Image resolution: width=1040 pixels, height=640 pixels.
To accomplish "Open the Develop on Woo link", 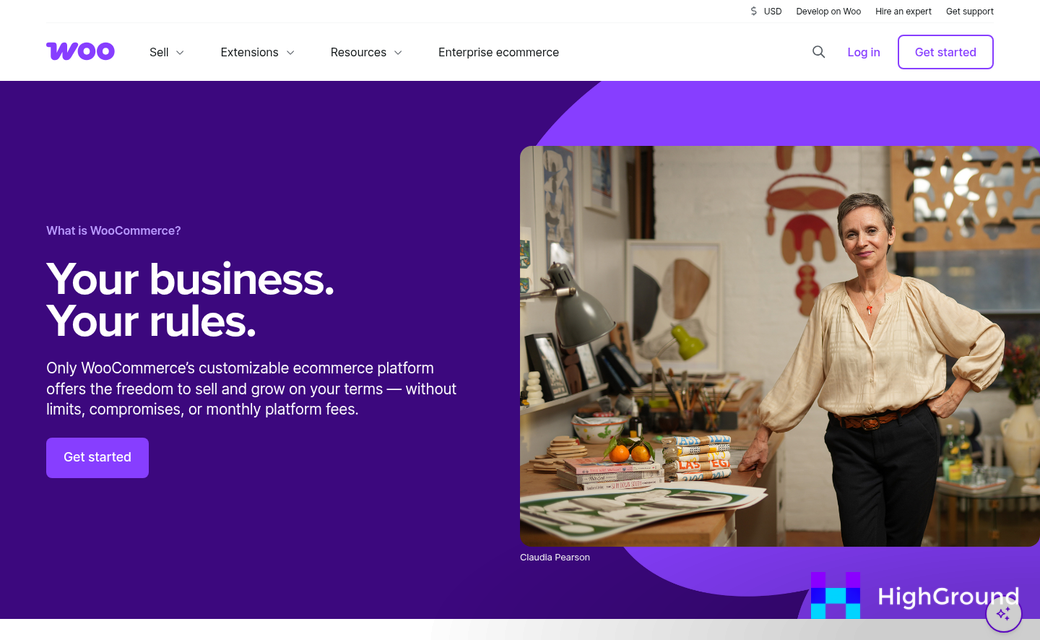I will pos(828,12).
